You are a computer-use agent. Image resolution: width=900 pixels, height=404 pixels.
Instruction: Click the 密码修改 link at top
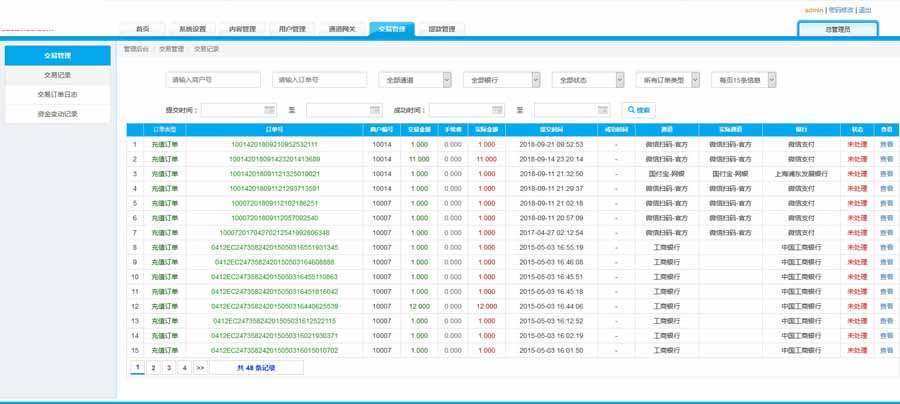(x=842, y=9)
